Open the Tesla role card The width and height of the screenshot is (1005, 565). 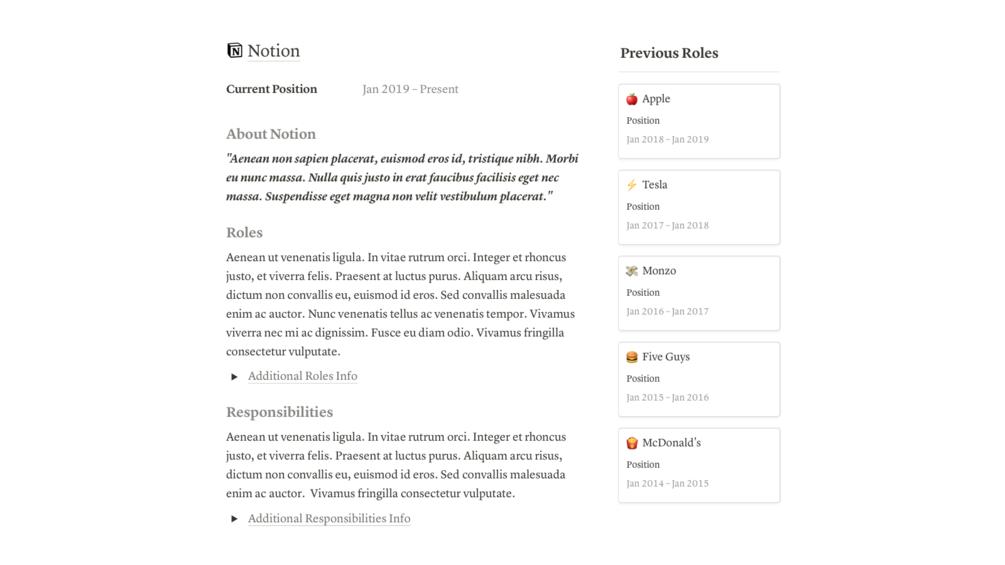(x=699, y=207)
